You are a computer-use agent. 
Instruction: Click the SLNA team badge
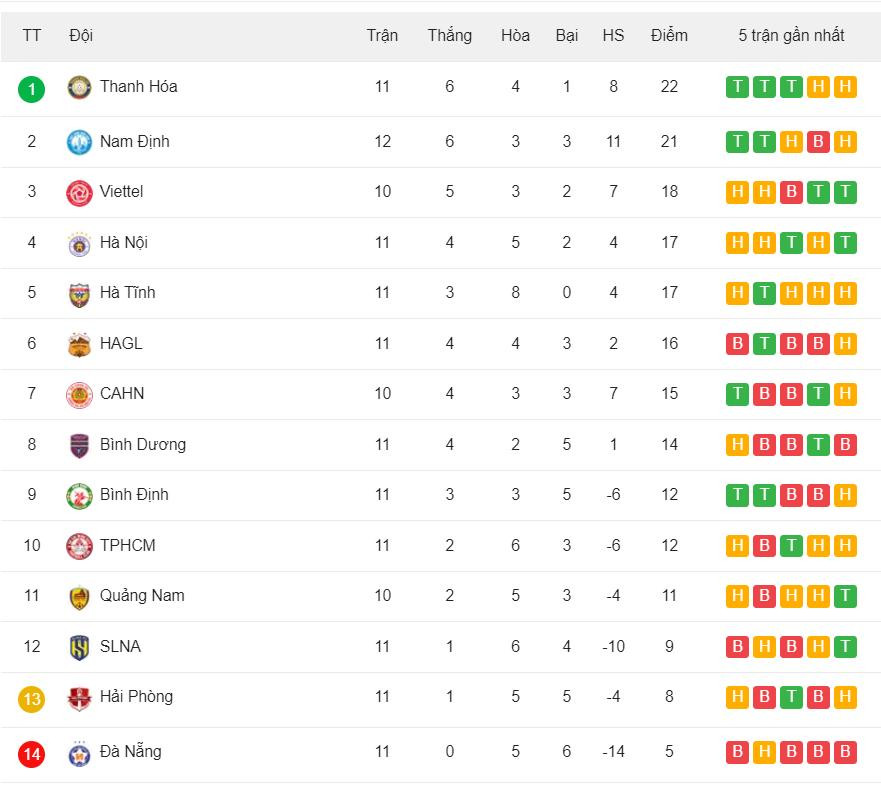[x=79, y=648]
